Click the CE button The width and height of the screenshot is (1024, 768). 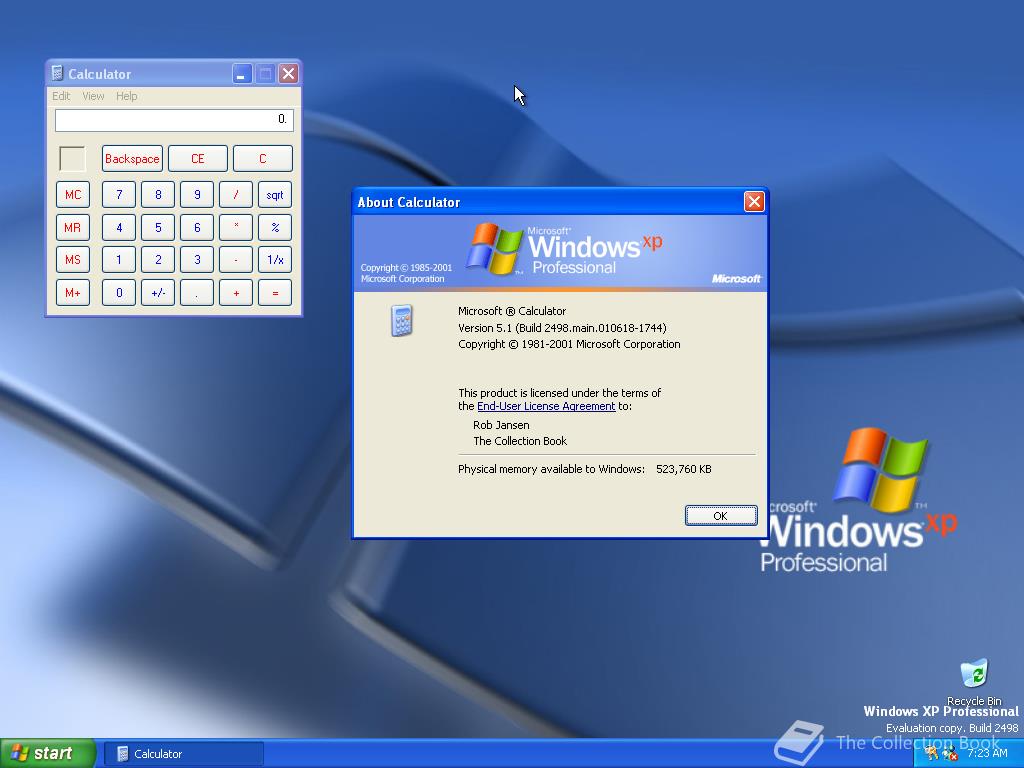point(198,159)
